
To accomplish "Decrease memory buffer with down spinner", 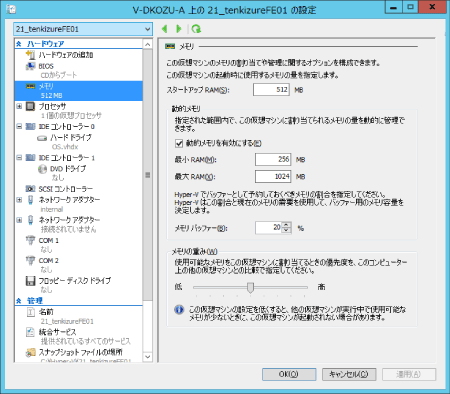I will pyautogui.click(x=286, y=230).
